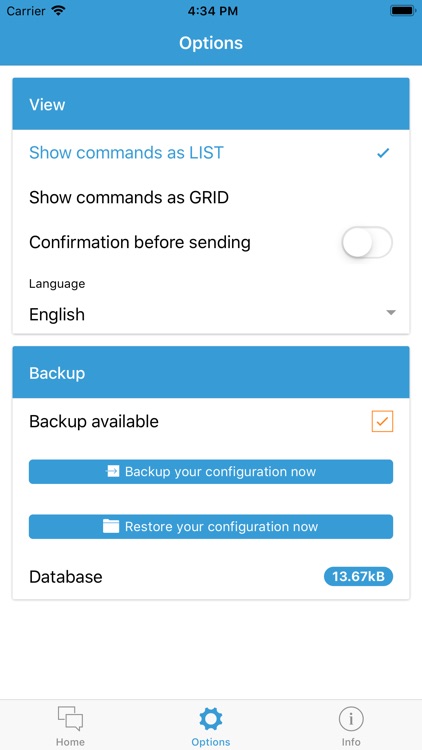
Task: Toggle Confirmation before sending switch
Action: 367,243
